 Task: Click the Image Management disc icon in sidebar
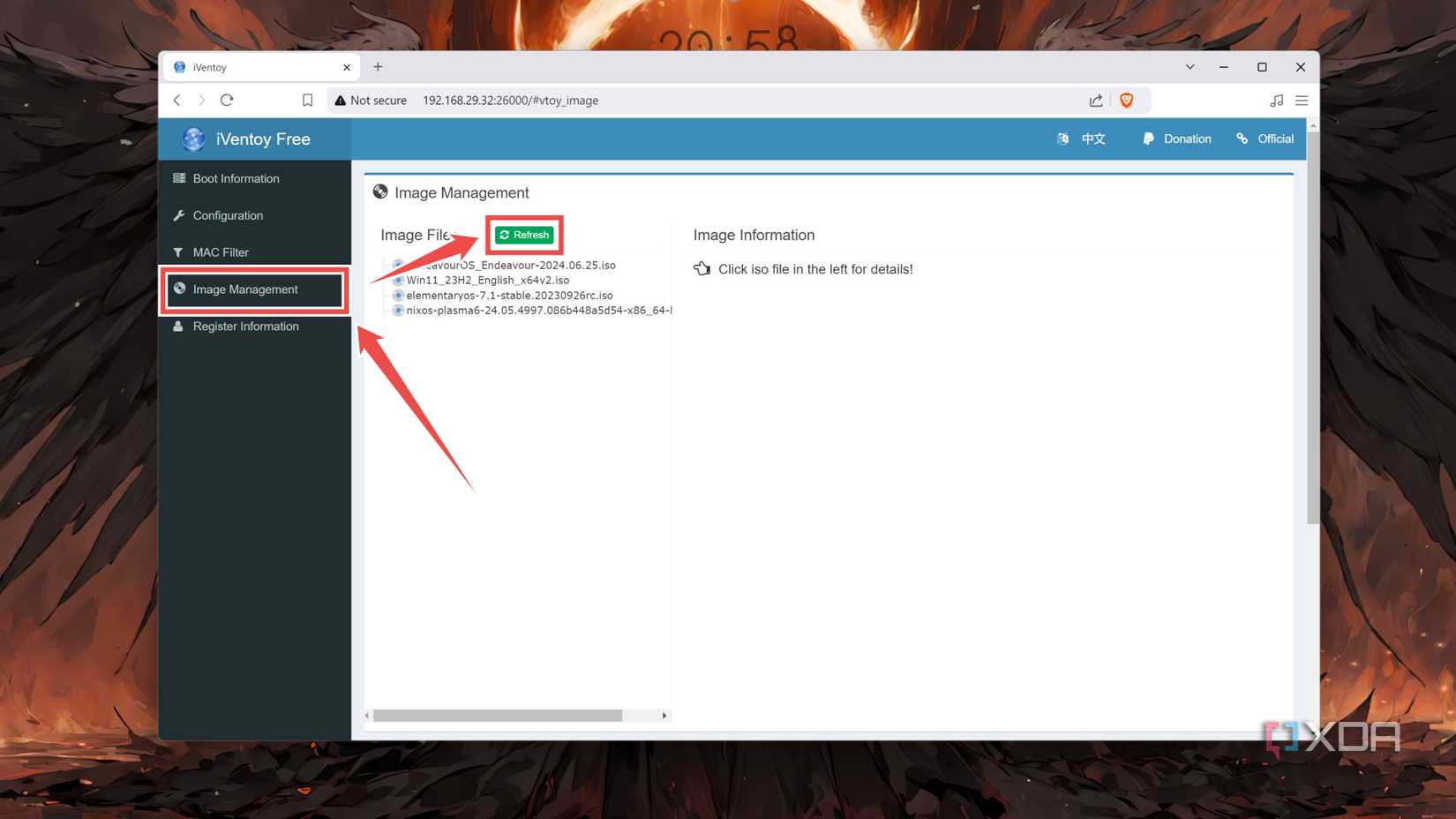coord(179,289)
